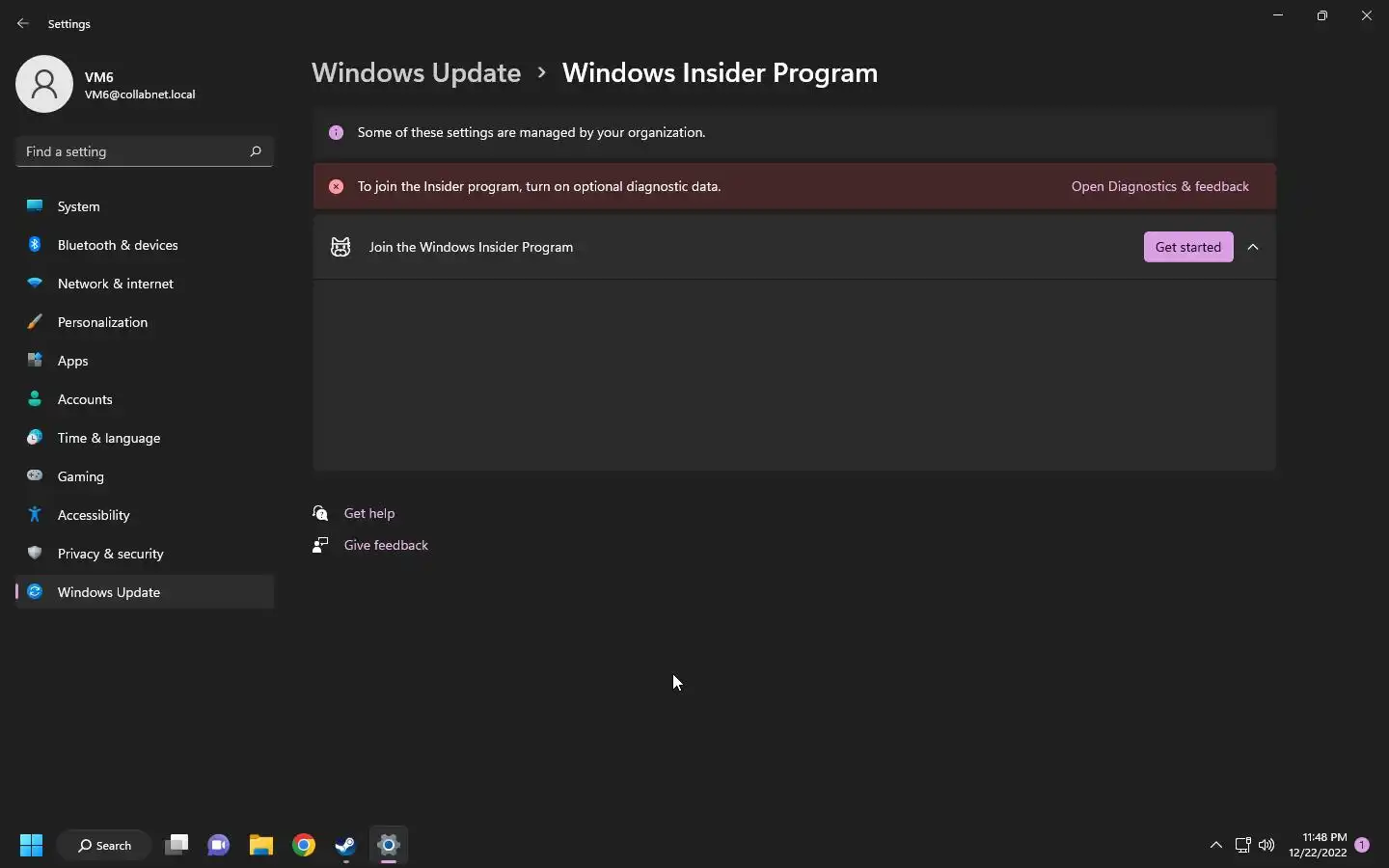
Task: Open Personalization settings
Action: (x=145, y=322)
